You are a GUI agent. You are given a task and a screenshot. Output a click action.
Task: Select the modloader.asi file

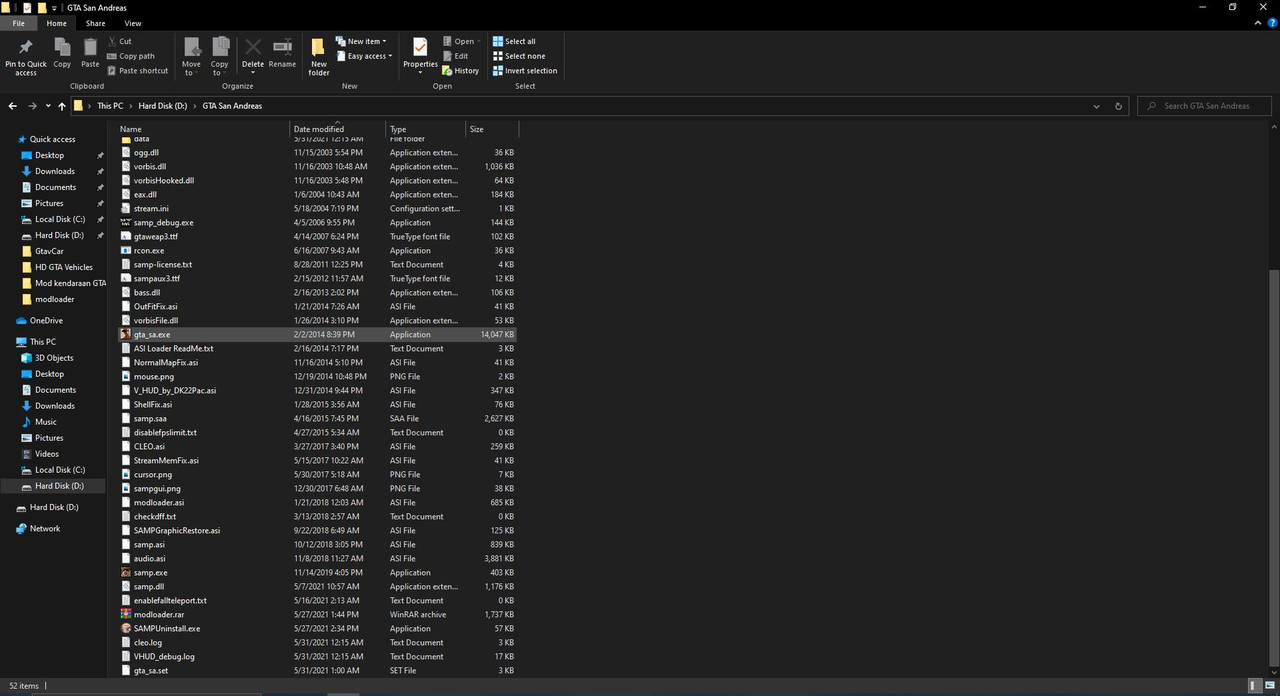click(318, 503)
